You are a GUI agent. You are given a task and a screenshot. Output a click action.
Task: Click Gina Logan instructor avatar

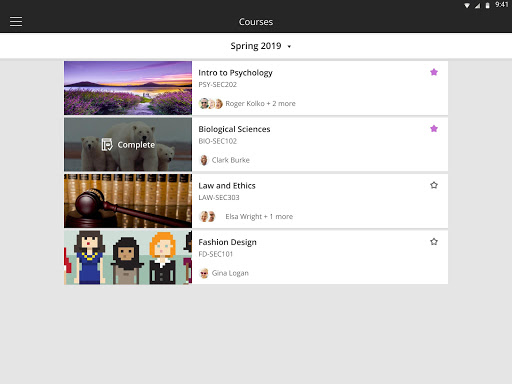(x=204, y=273)
